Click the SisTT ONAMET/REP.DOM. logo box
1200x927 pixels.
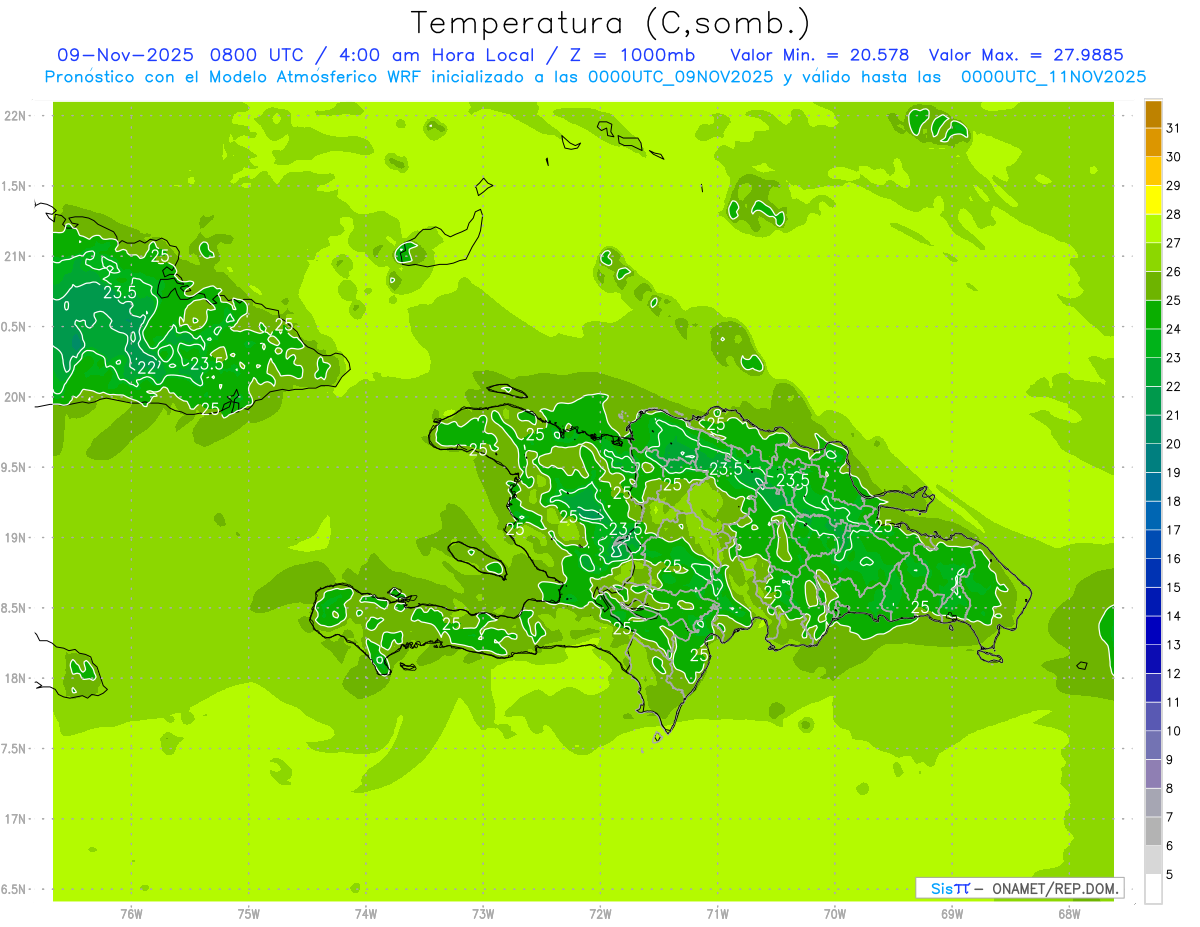coord(1019,888)
